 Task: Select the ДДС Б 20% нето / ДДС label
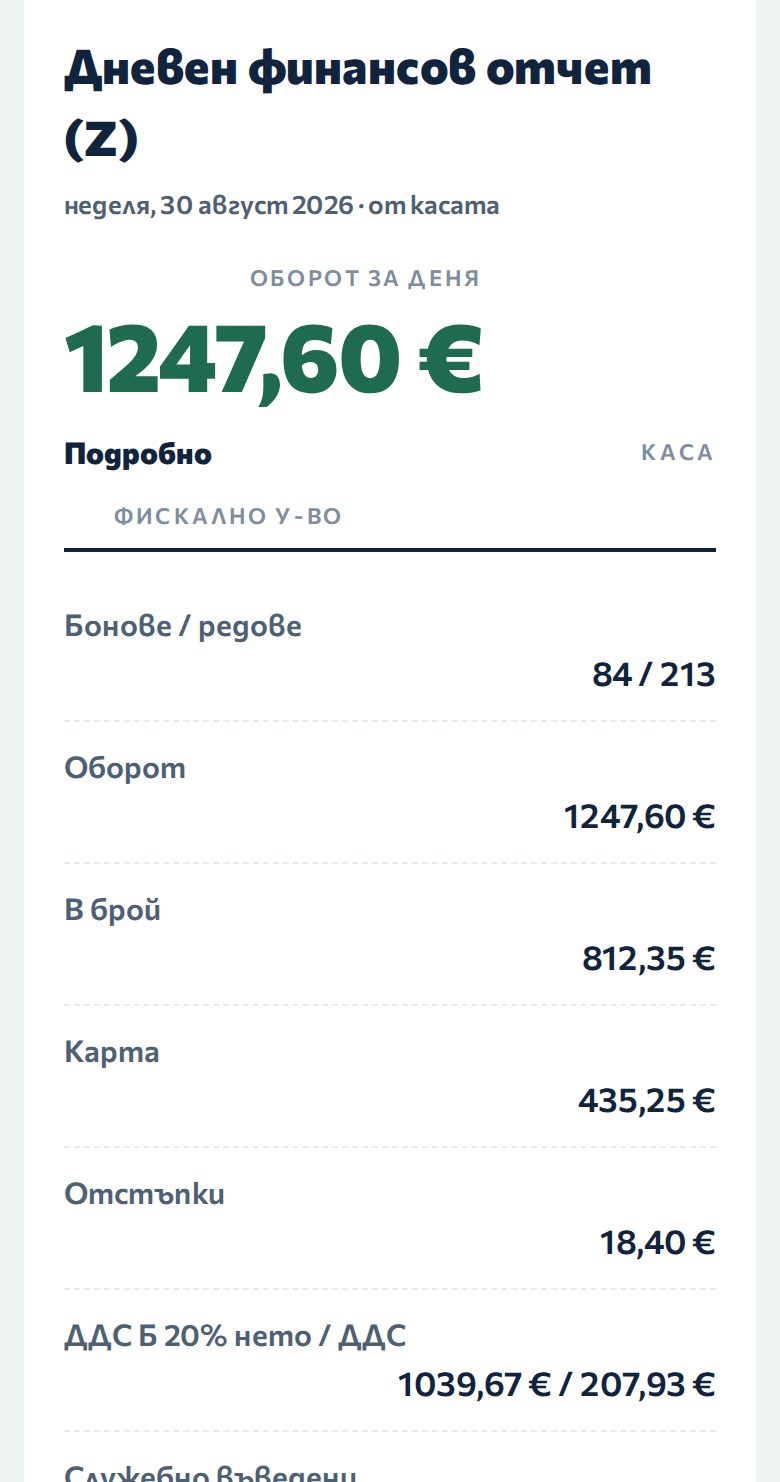pyautogui.click(x=235, y=1337)
